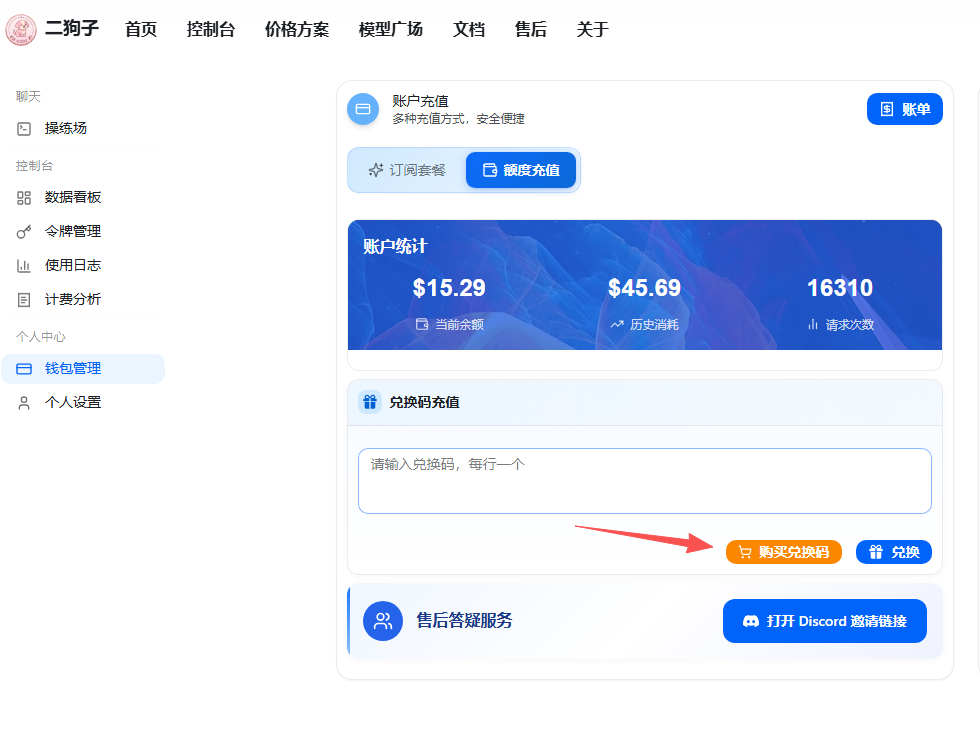Click the 兑换 redeem button
The image size is (980, 752).
[x=894, y=552]
